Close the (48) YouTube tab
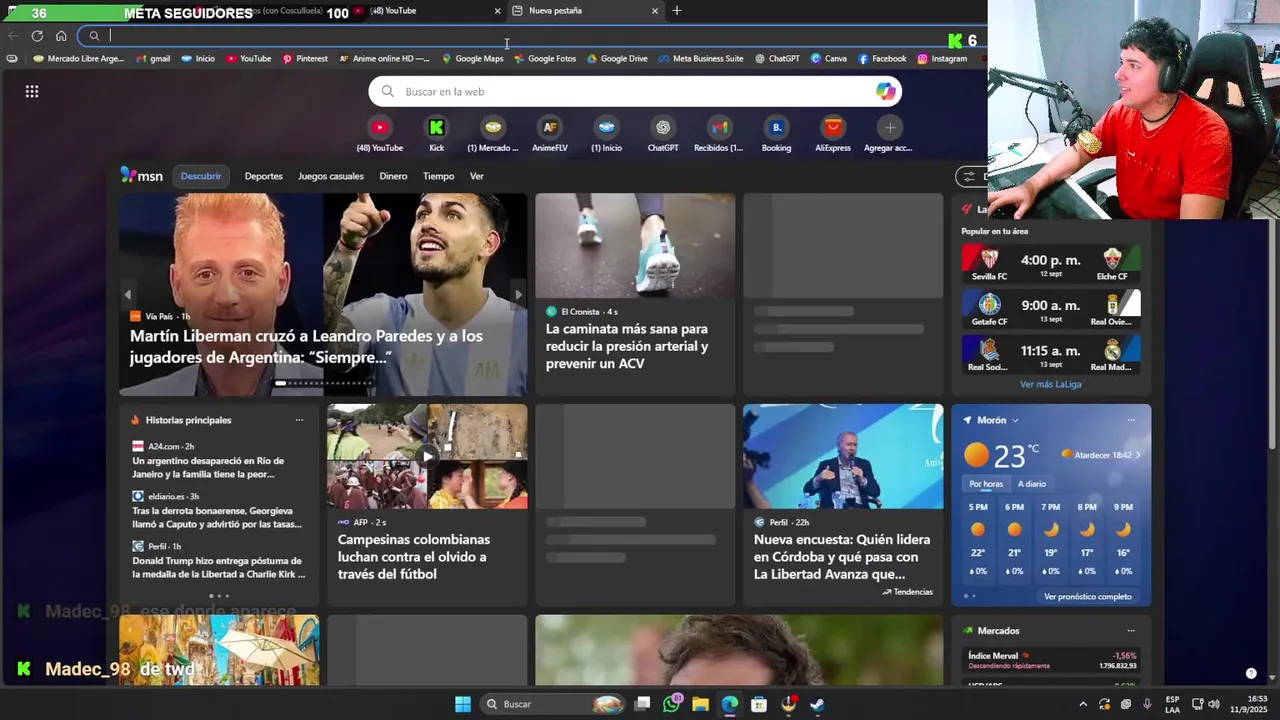This screenshot has width=1280, height=720. pyautogui.click(x=497, y=11)
